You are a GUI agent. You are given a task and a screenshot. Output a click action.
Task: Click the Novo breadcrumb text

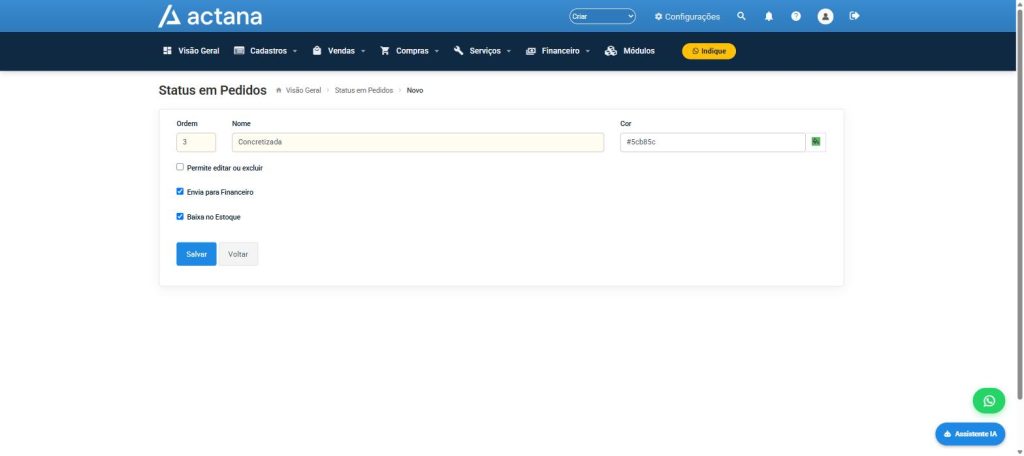click(415, 91)
